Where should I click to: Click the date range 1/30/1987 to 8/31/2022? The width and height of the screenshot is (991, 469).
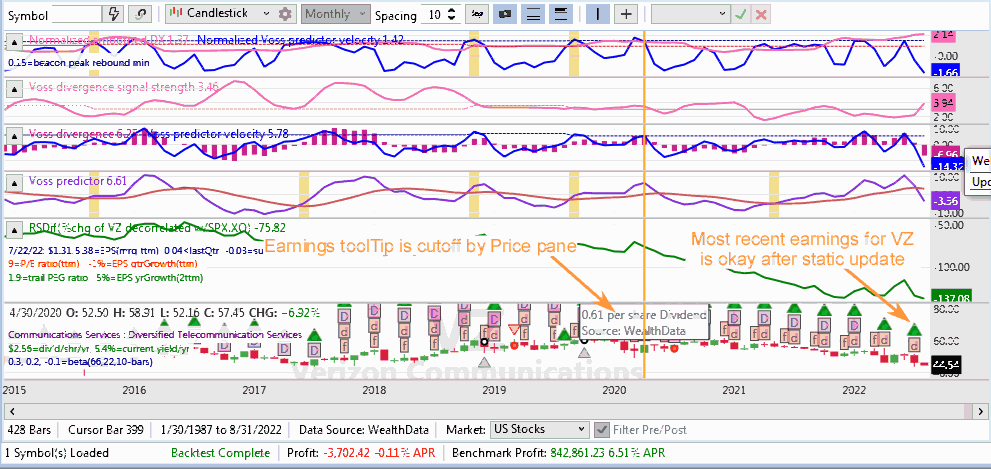(221, 430)
